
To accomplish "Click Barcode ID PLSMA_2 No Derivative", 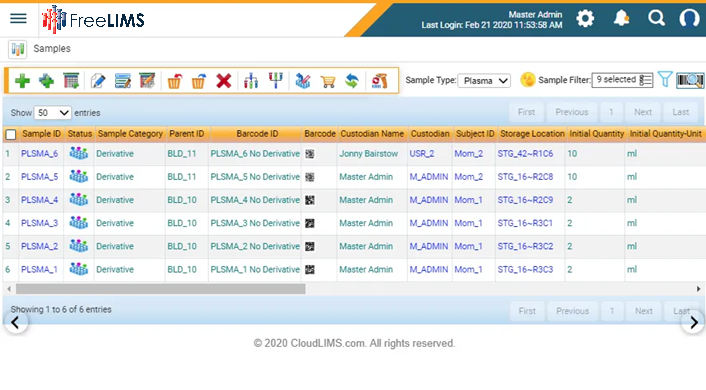I will (255, 246).
